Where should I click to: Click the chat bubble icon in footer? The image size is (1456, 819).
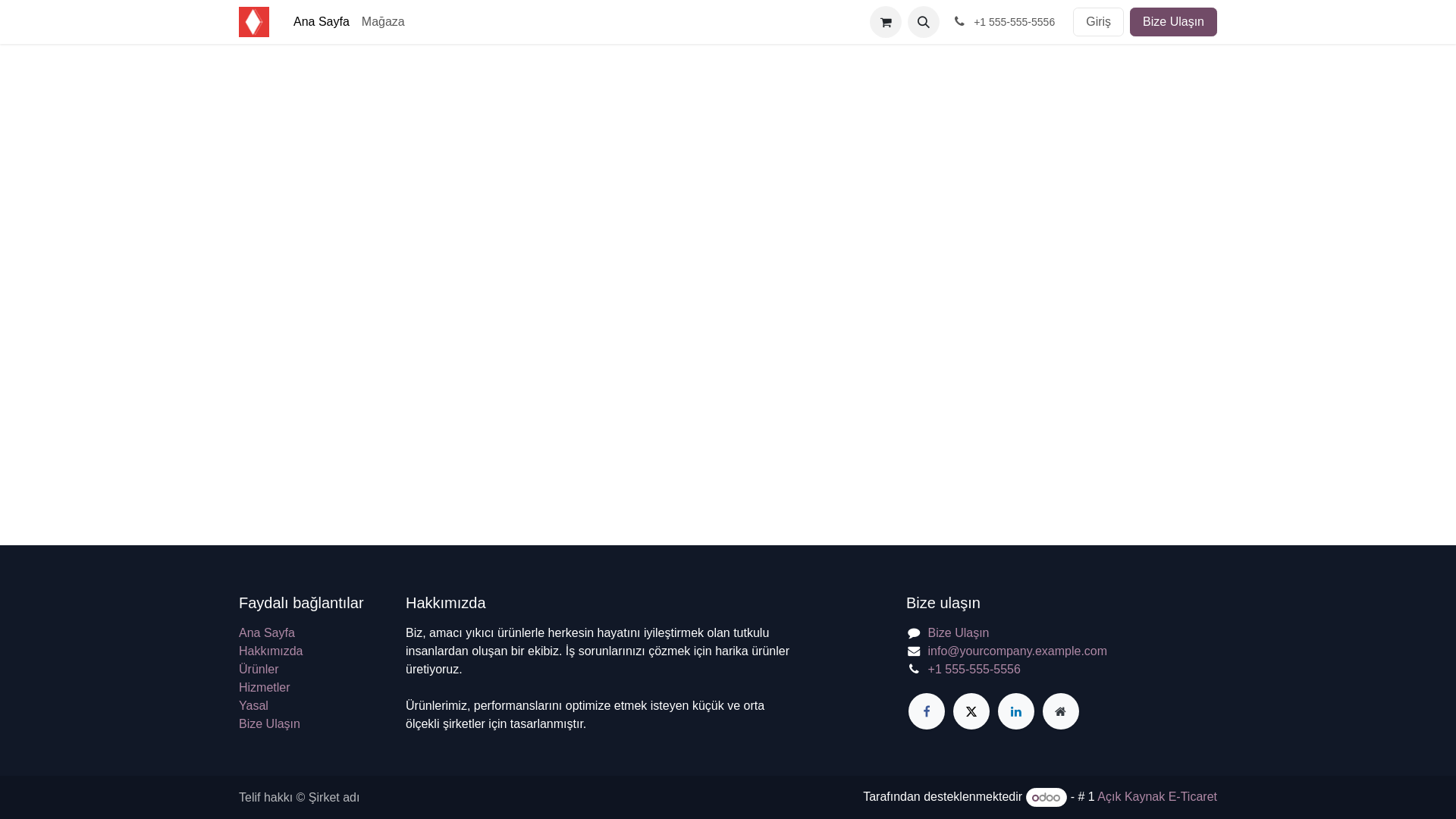tap(914, 633)
